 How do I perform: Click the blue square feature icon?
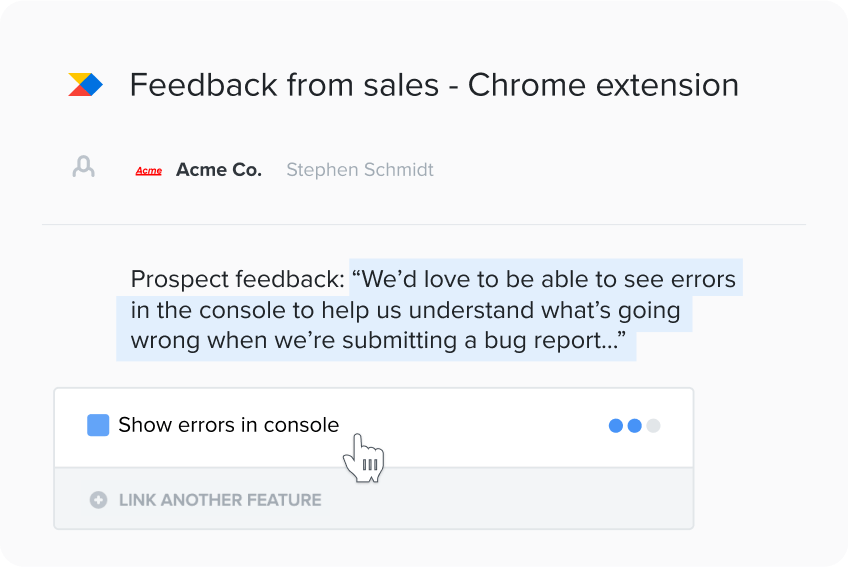[x=98, y=425]
